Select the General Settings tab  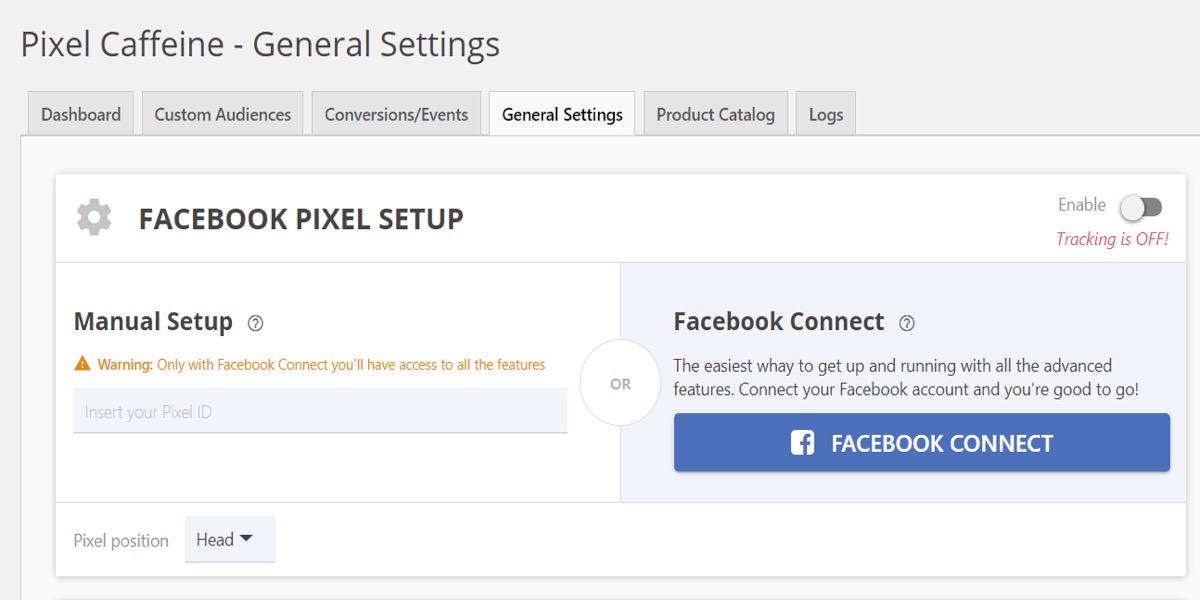click(x=562, y=114)
